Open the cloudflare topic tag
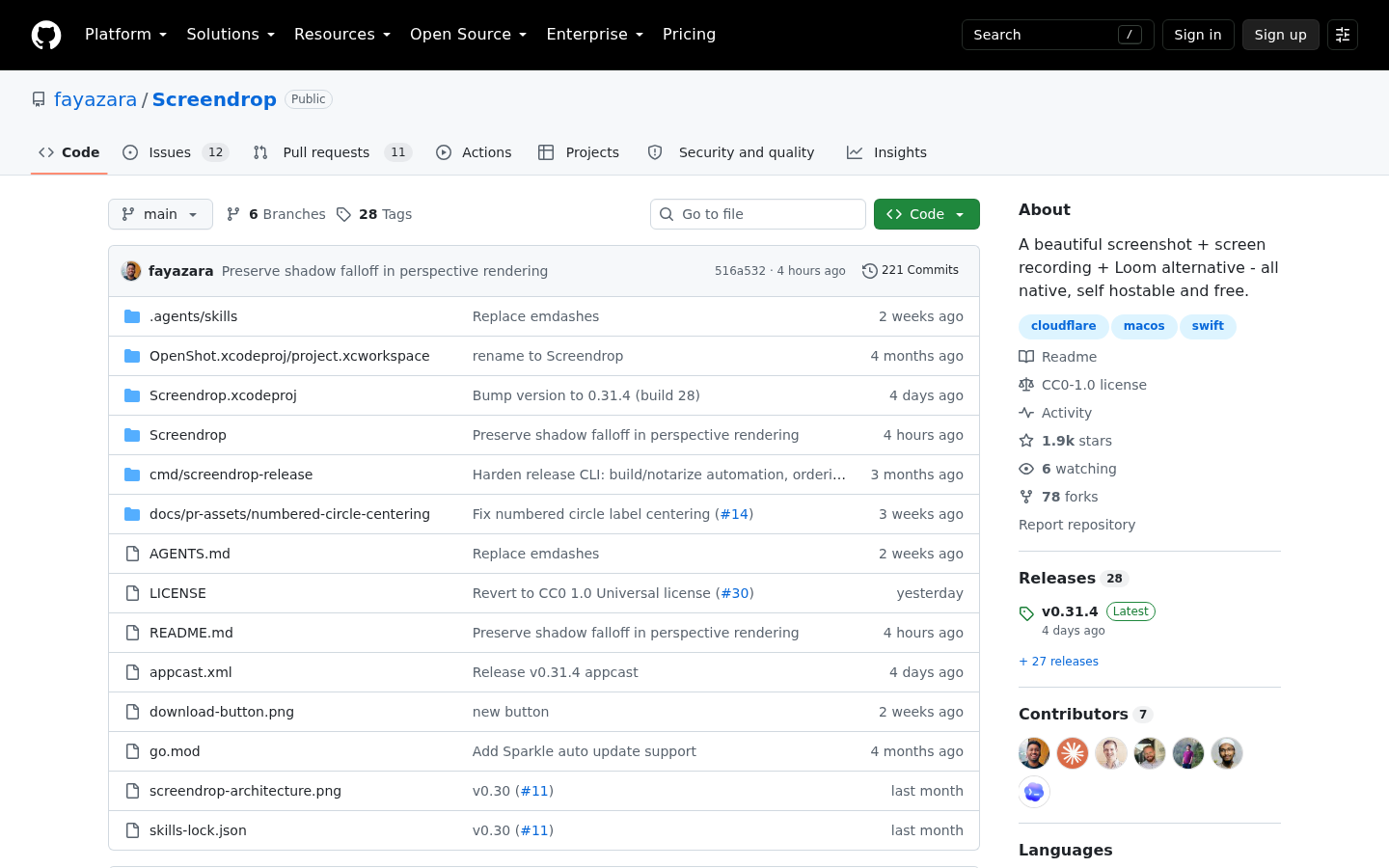This screenshot has width=1389, height=868. [1063, 326]
